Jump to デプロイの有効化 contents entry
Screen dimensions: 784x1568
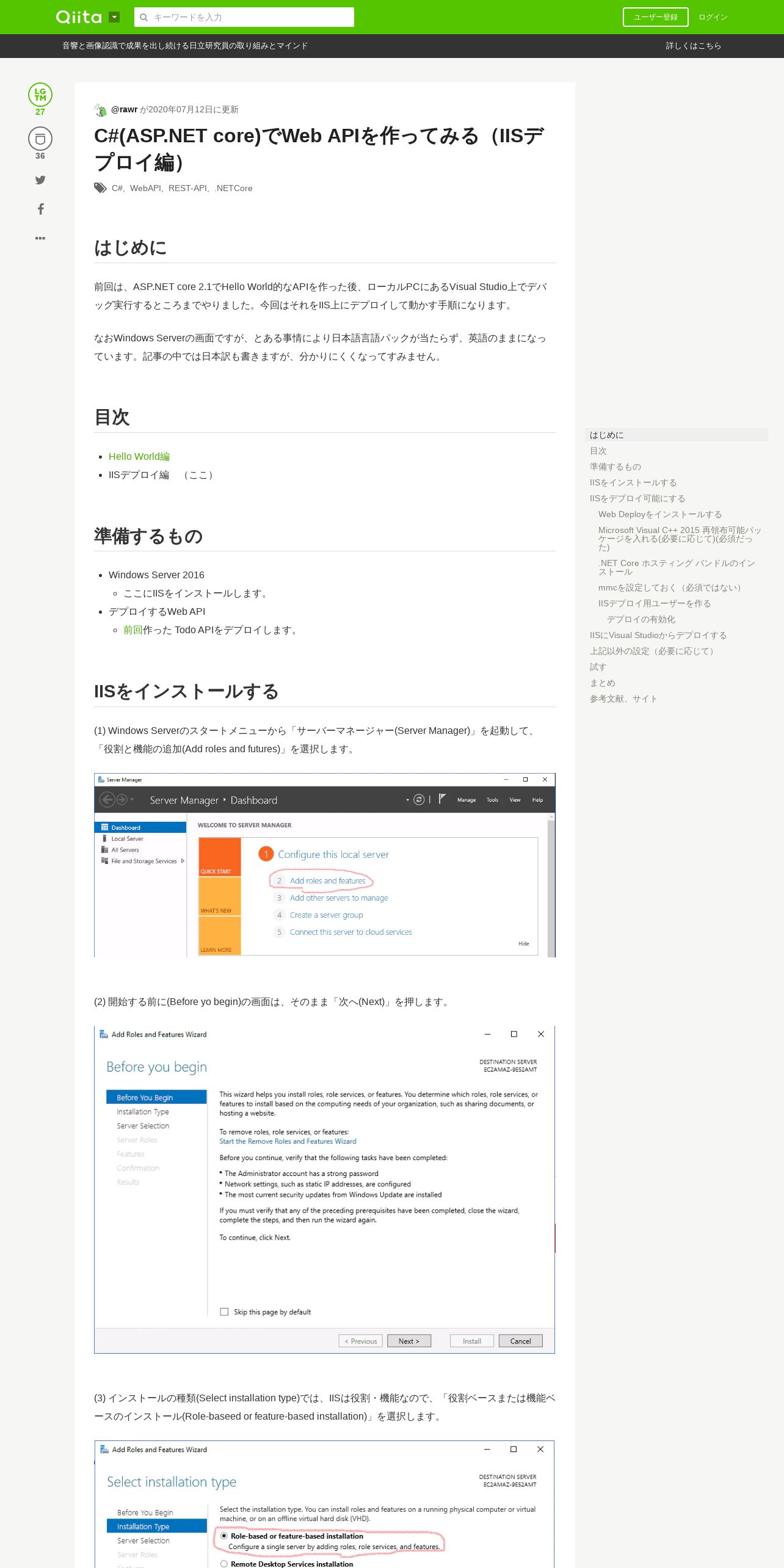[641, 619]
